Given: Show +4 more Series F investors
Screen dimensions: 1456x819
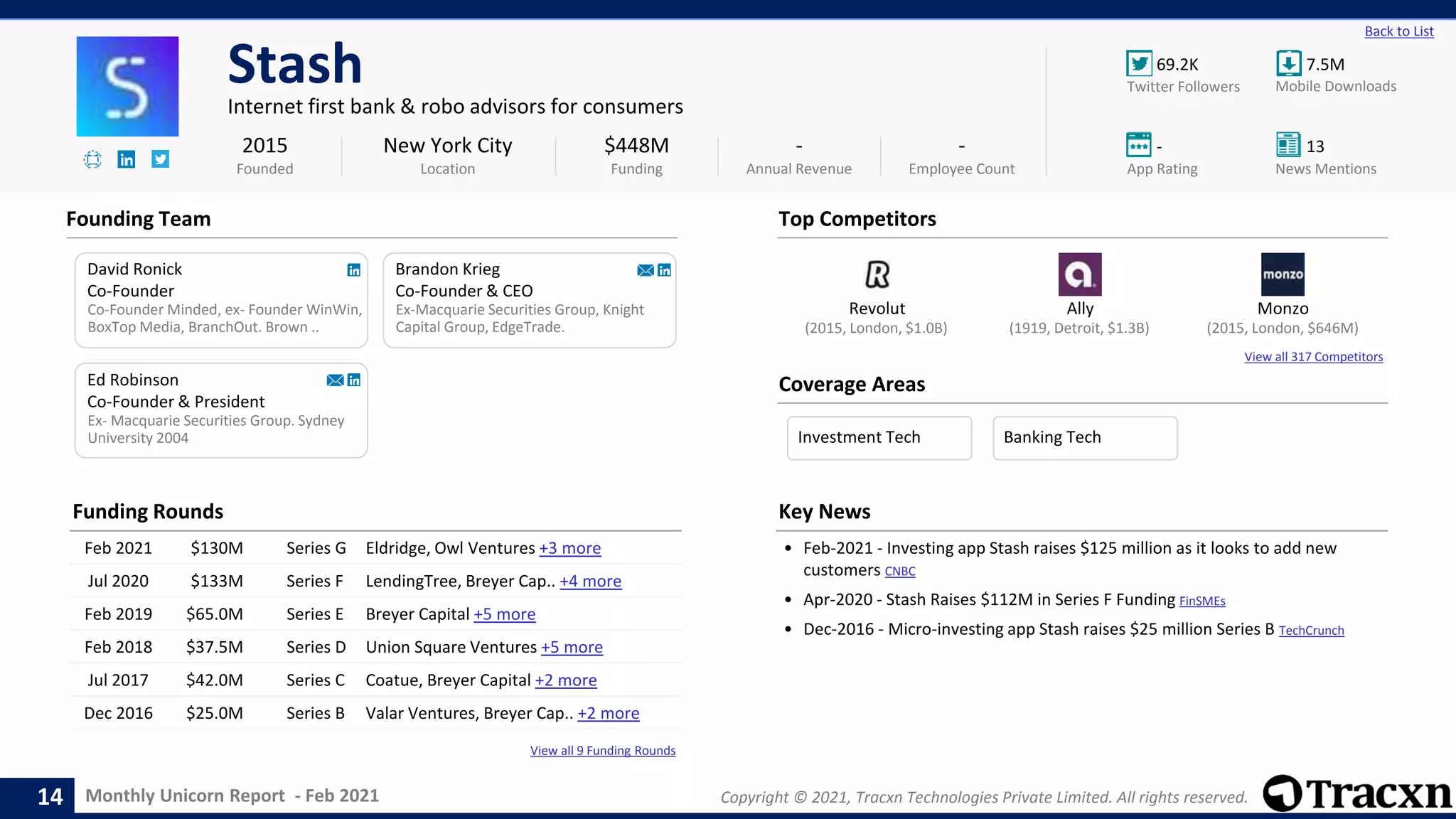Looking at the screenshot, I should [590, 582].
